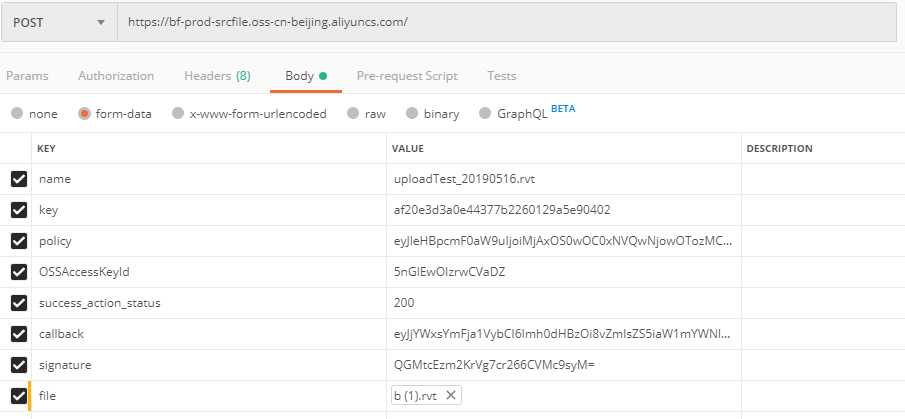Viewport: 905px width, 419px height.
Task: Click the request URL field
Action: [510, 22]
